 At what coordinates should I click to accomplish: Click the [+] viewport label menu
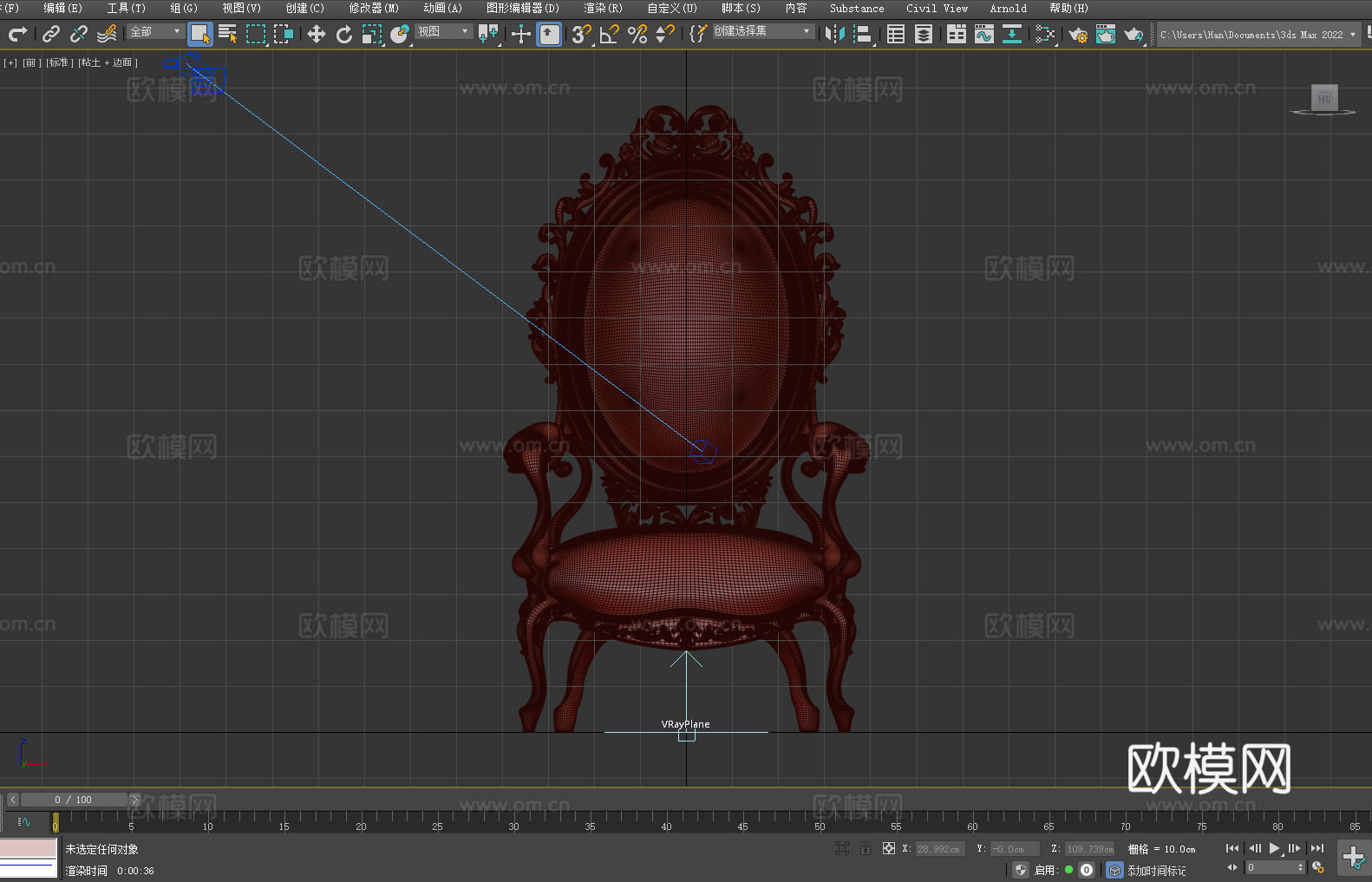(10, 62)
